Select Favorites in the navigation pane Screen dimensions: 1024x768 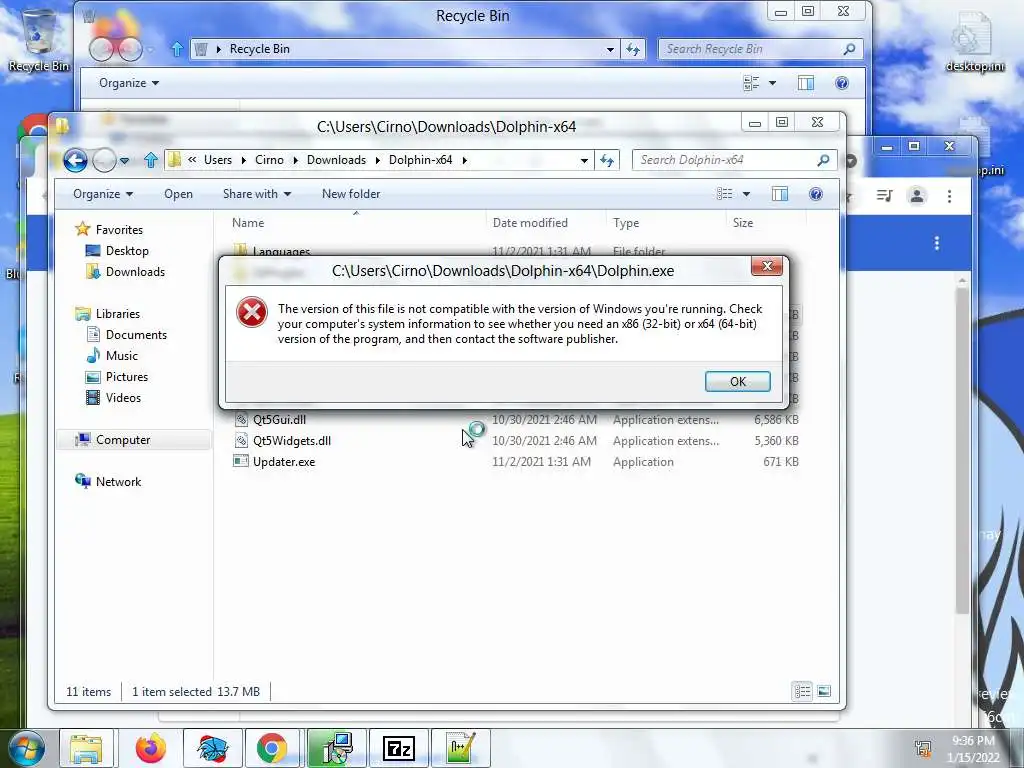(119, 230)
